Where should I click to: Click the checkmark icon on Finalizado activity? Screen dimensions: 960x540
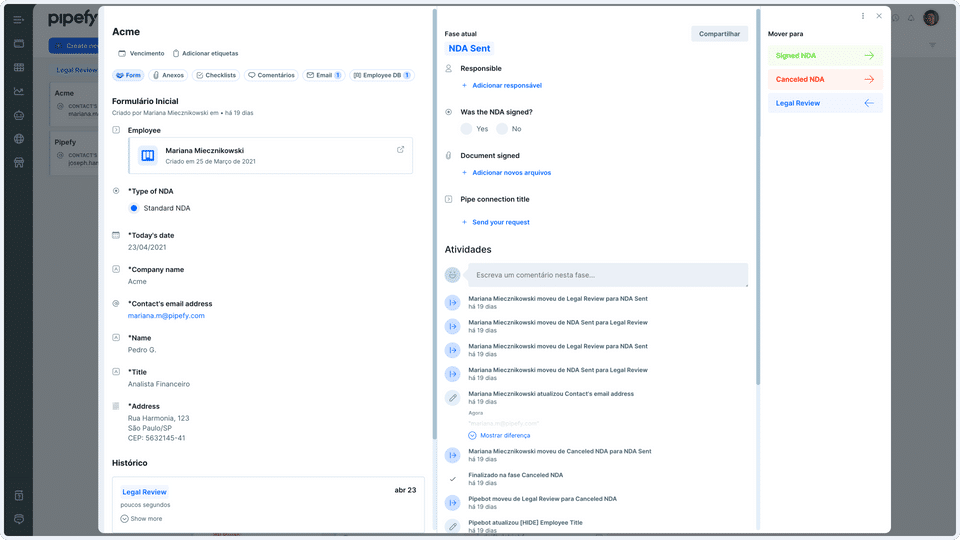coord(452,479)
